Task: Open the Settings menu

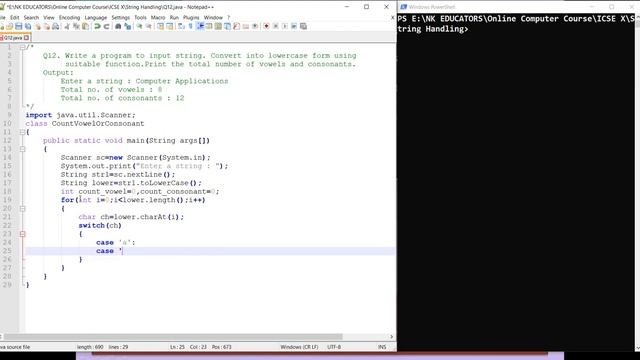Action: pyautogui.click(x=120, y=18)
